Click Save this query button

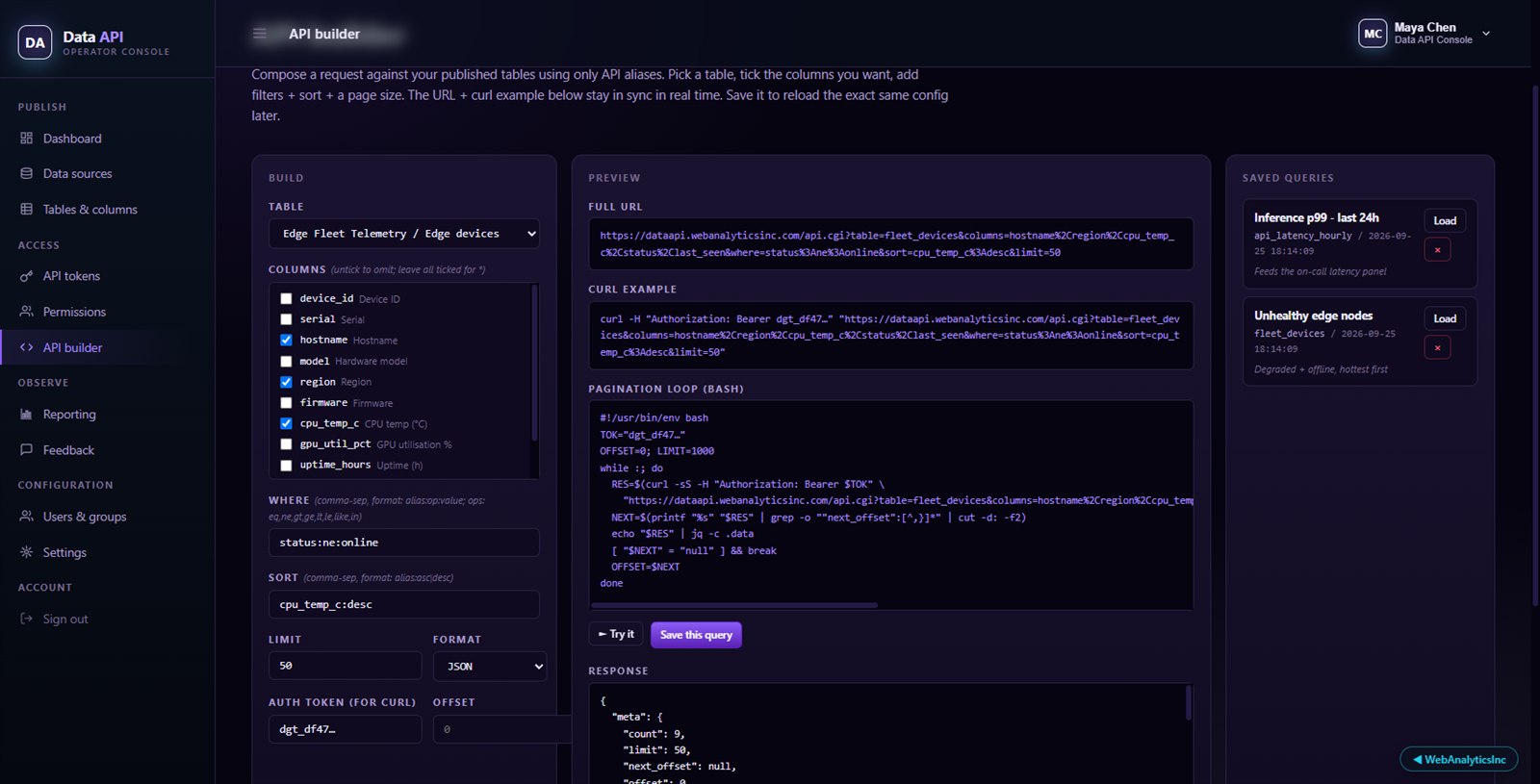(x=696, y=635)
